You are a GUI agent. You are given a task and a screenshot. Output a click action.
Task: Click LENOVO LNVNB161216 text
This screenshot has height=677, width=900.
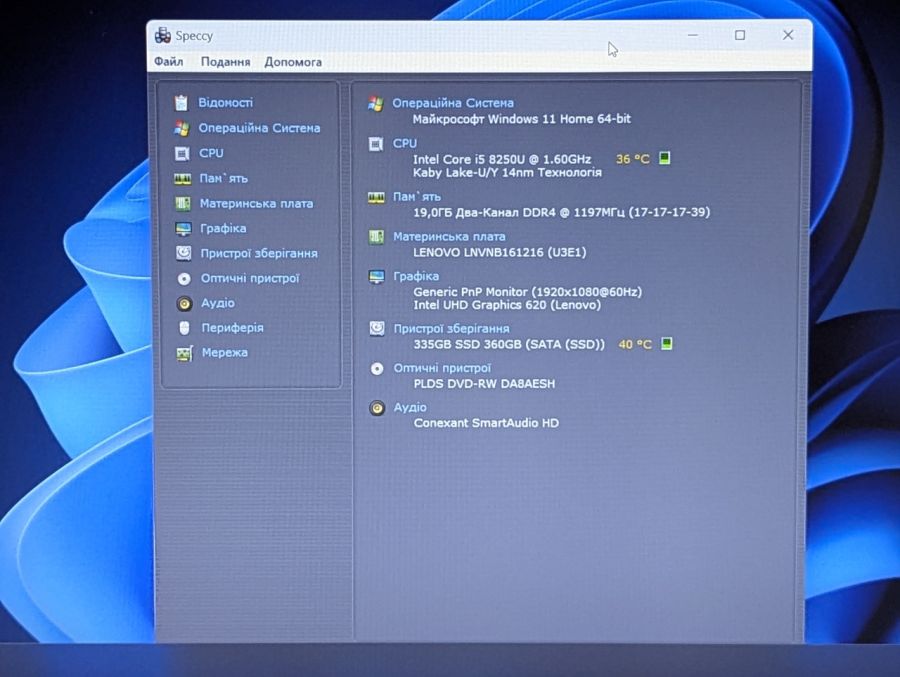[x=500, y=252]
